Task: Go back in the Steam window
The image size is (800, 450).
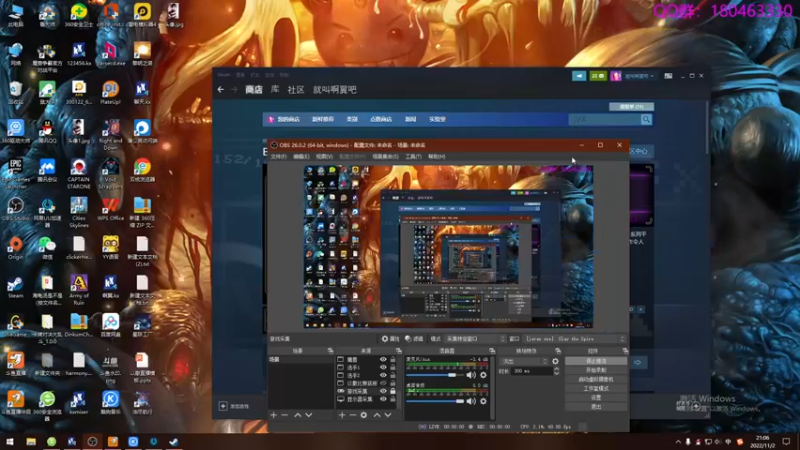Action: tap(220, 89)
